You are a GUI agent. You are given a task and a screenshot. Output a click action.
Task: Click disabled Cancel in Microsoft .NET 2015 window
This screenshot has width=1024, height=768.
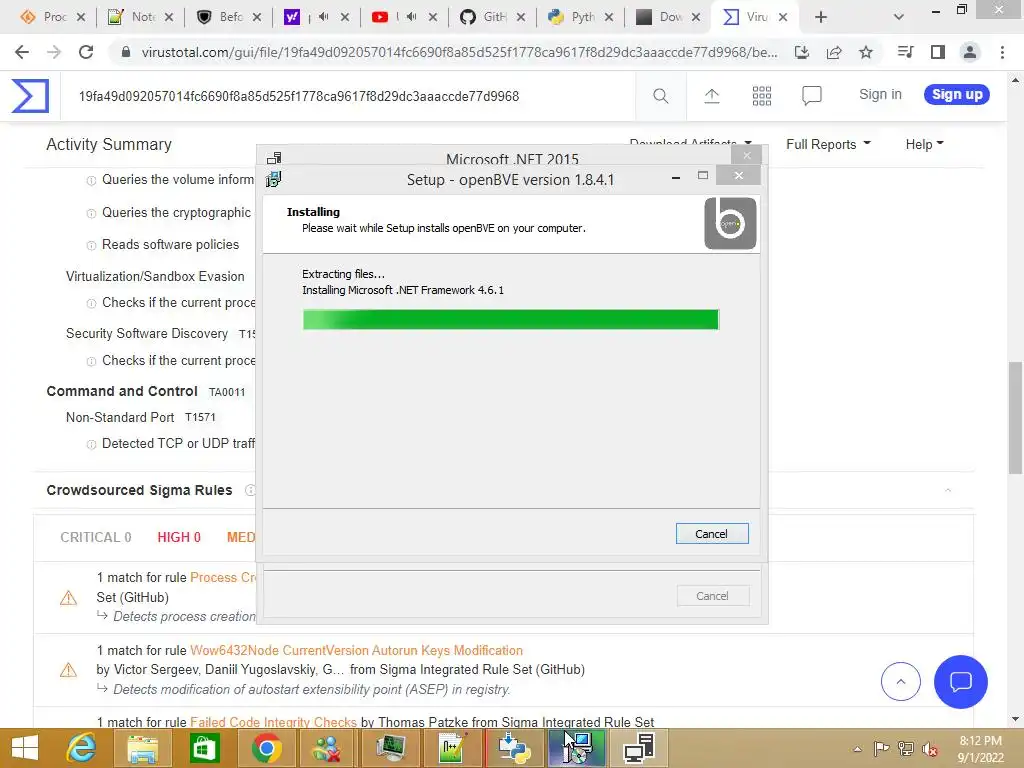(x=712, y=596)
